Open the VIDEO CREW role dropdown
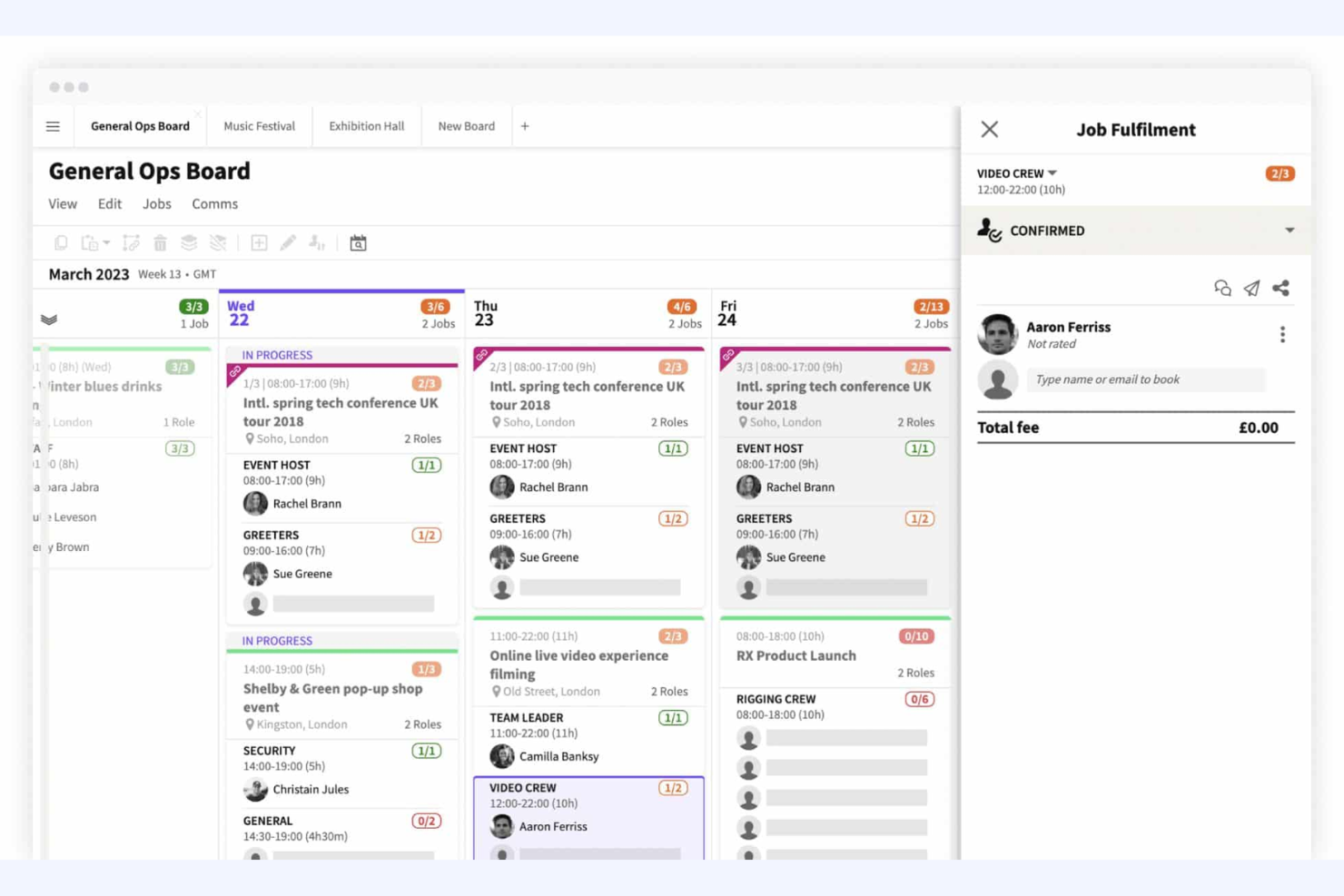The width and height of the screenshot is (1344, 896). 1052,172
